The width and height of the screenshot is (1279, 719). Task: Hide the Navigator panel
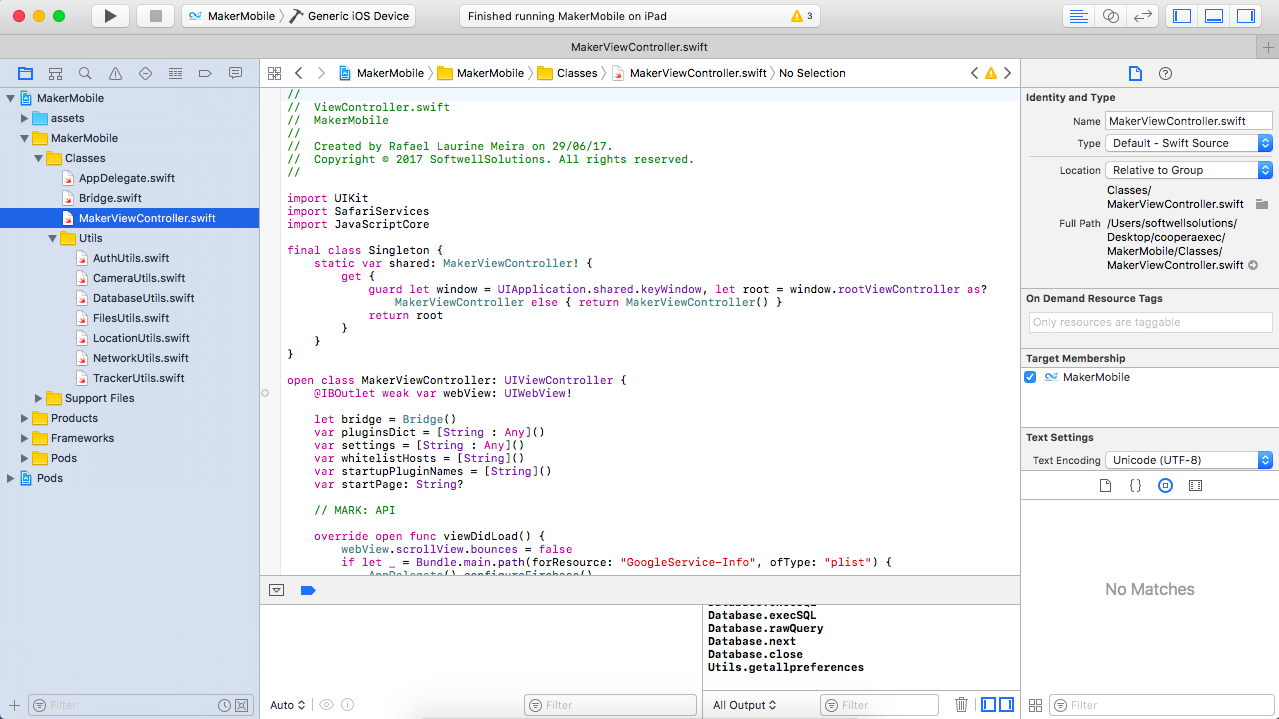tap(1182, 16)
